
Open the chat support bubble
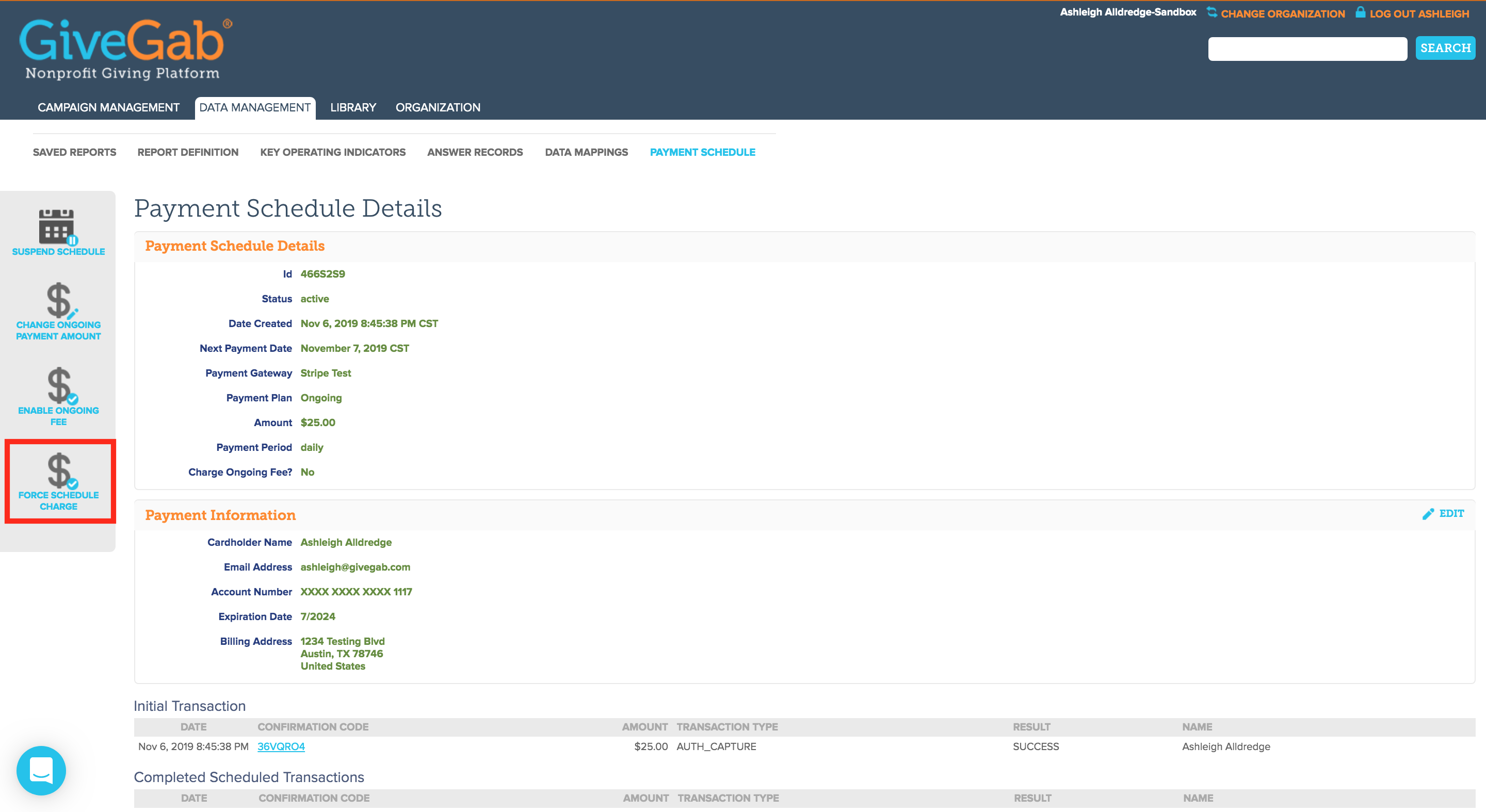[x=41, y=771]
